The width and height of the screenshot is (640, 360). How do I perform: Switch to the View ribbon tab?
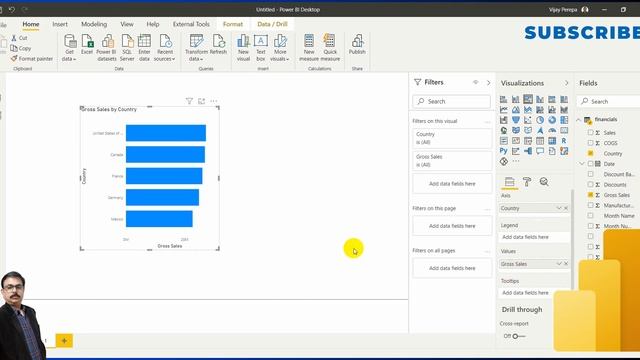pyautogui.click(x=127, y=24)
